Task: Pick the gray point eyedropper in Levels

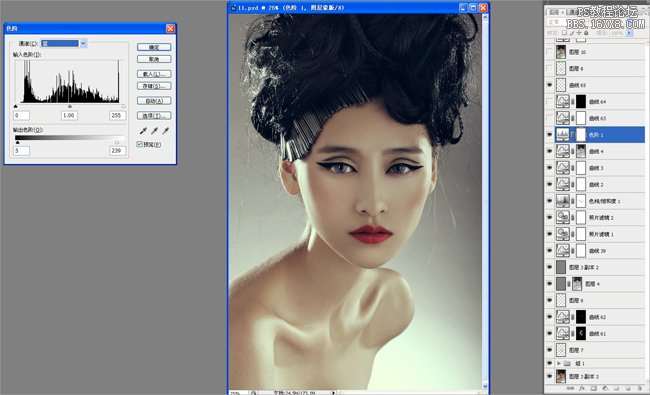Action: 154,131
